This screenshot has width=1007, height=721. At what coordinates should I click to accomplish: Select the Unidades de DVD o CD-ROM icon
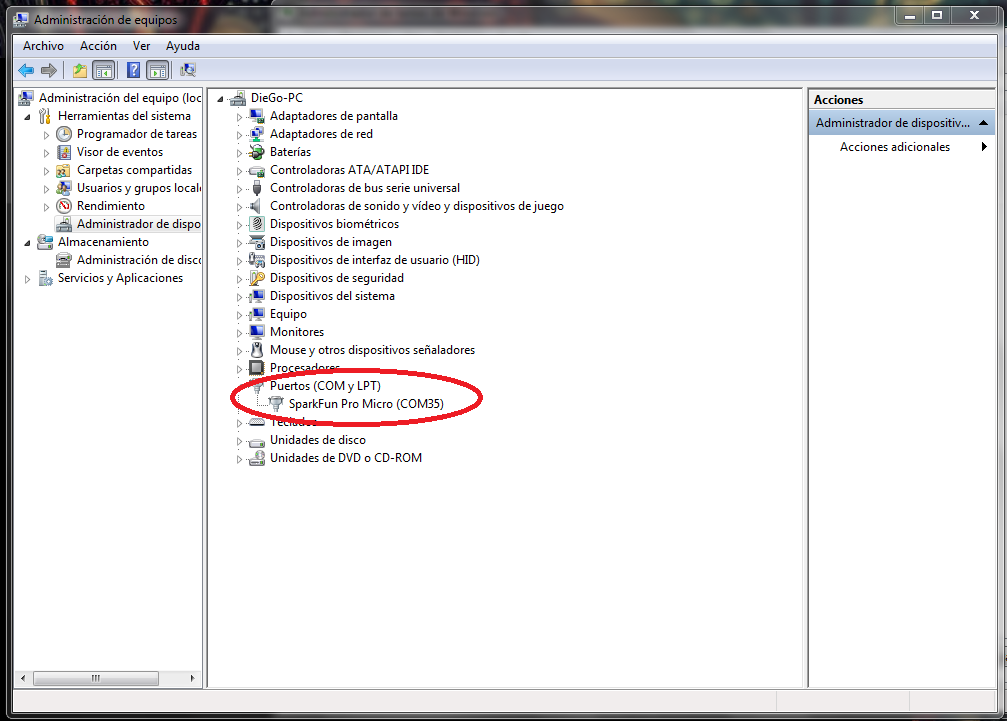(x=257, y=458)
